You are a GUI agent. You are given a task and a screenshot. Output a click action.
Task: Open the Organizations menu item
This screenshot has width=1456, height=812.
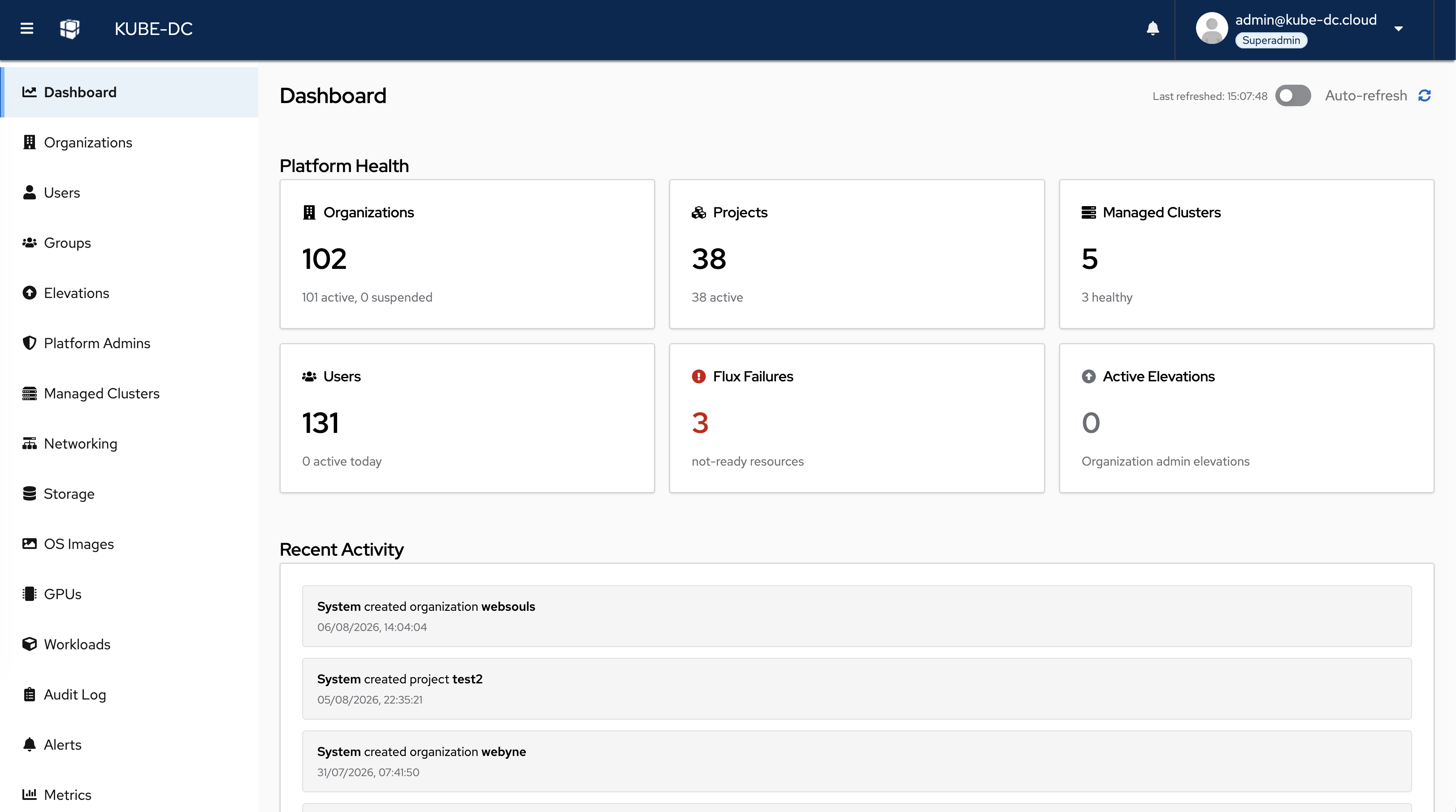tap(130, 143)
